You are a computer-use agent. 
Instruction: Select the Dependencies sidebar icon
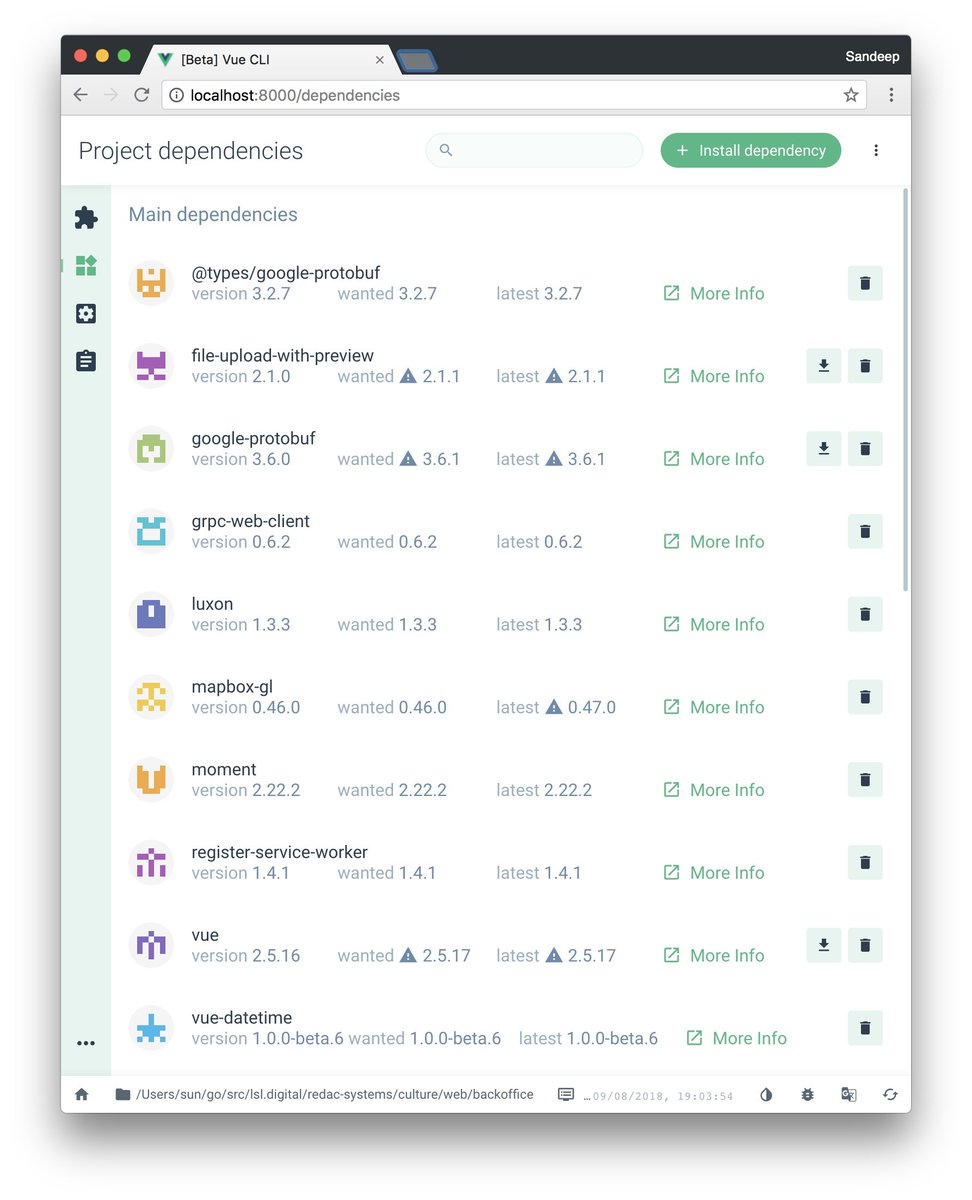click(86, 266)
